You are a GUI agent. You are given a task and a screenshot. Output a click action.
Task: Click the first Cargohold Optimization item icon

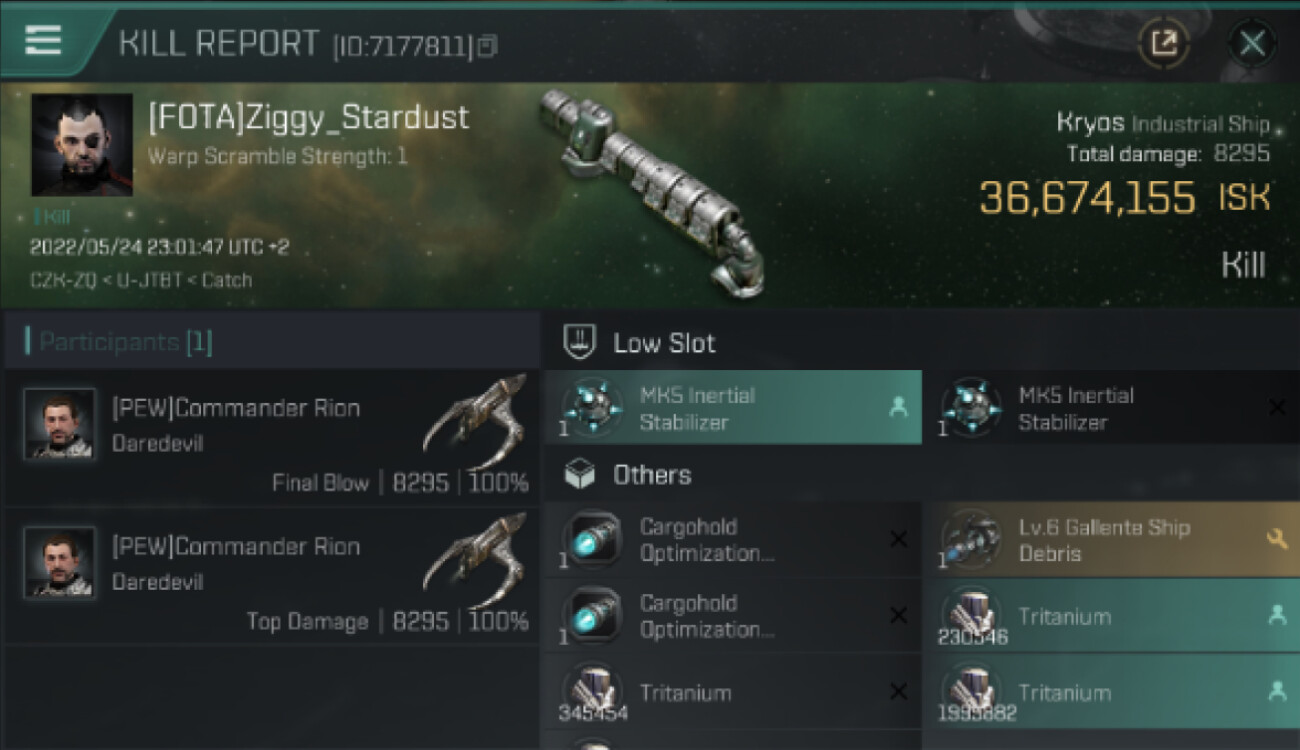(x=592, y=540)
